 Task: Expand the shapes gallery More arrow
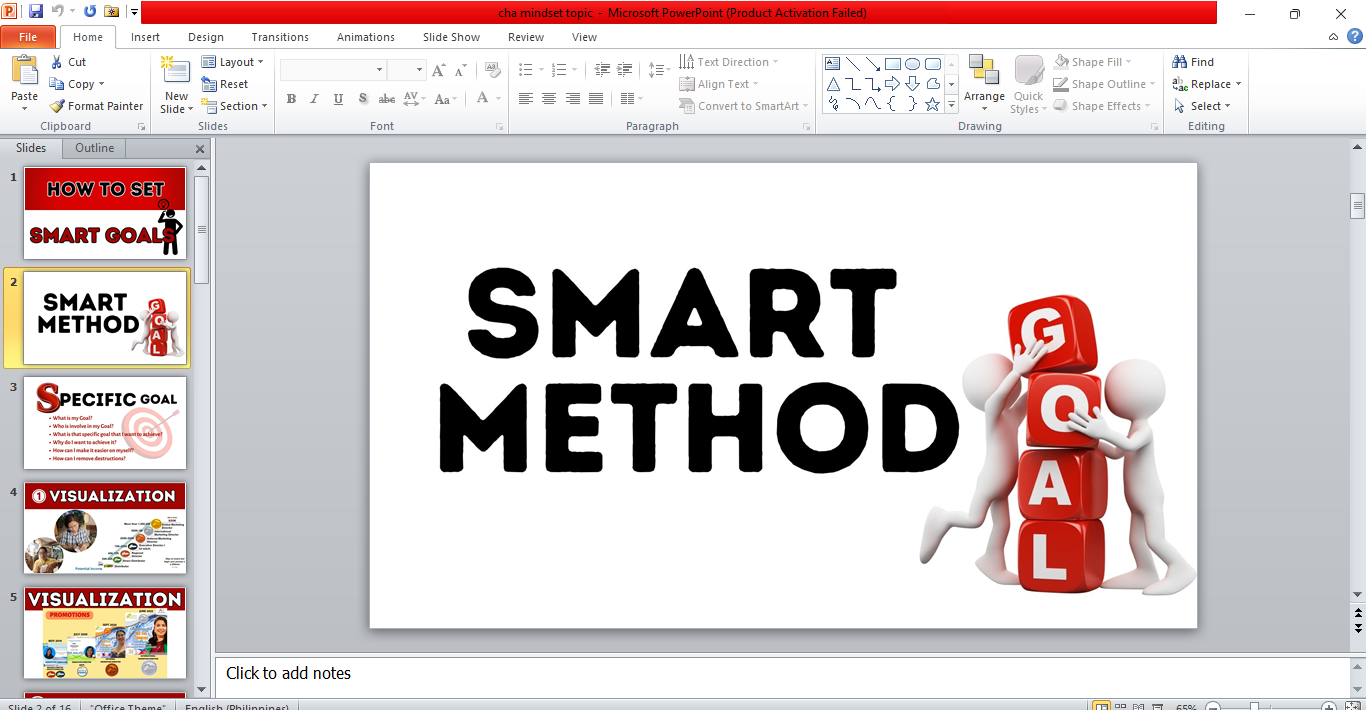coord(952,104)
